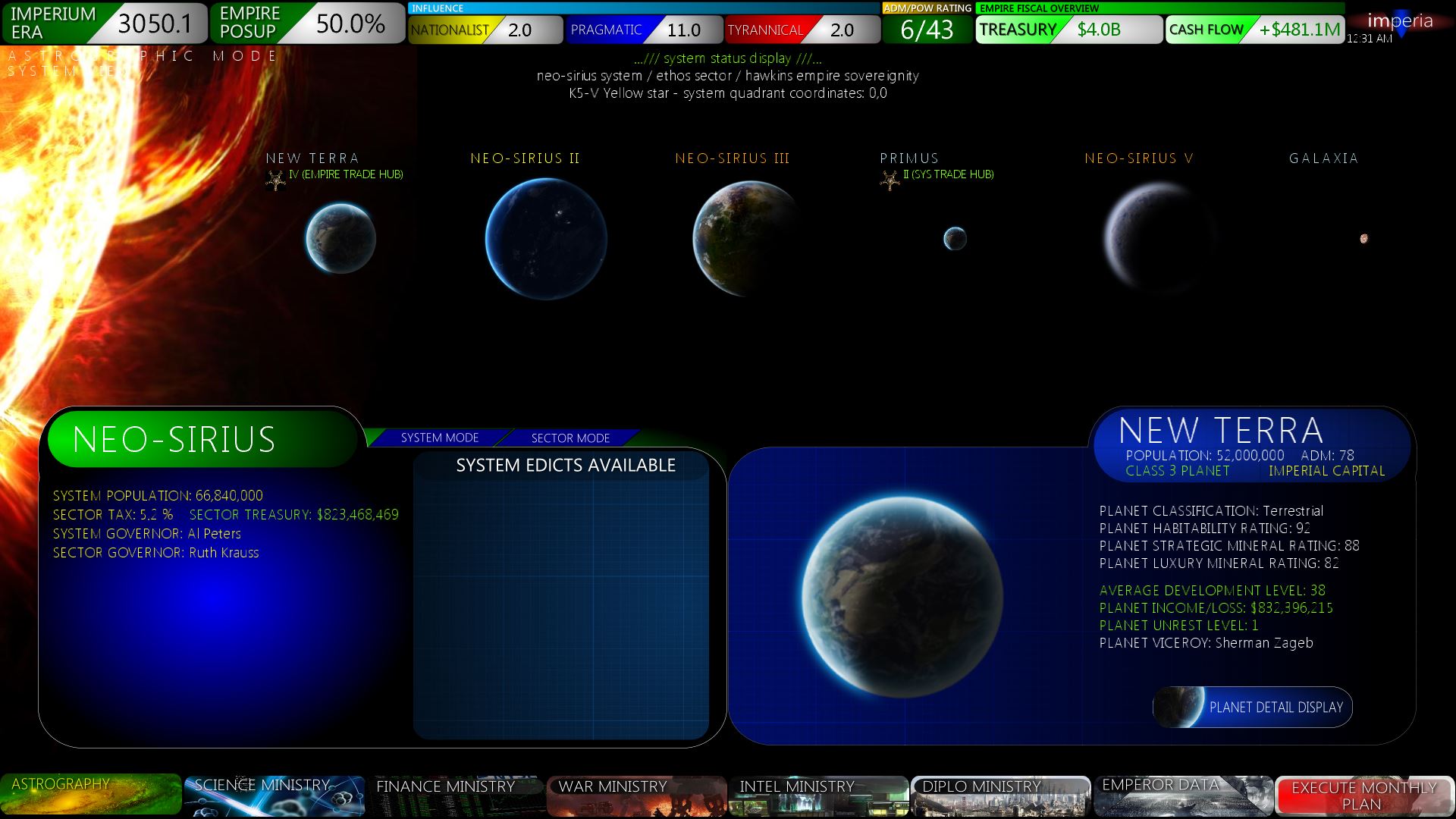Open Emperor Data screen
Viewport: 1456px width, 819px height.
coord(1183,795)
